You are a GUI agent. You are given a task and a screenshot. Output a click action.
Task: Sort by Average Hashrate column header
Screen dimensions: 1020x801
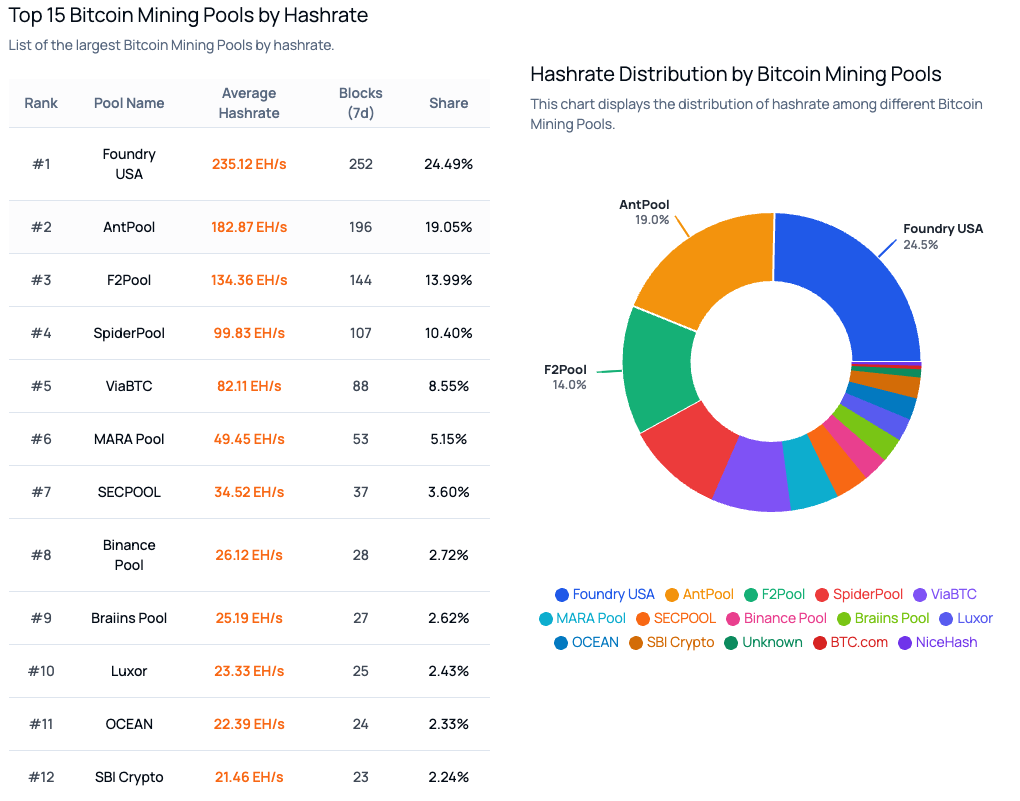[249, 103]
